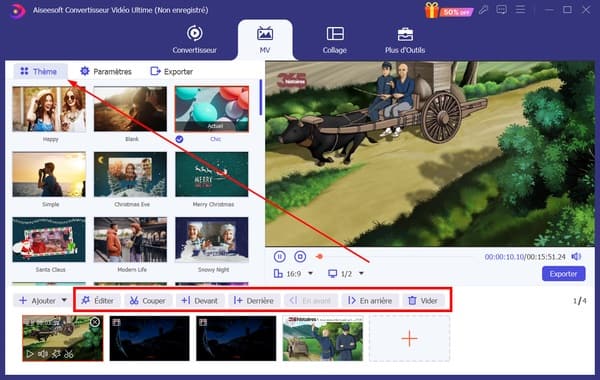
Task: Select the Blank theme thumbnail
Action: pyautogui.click(x=130, y=109)
